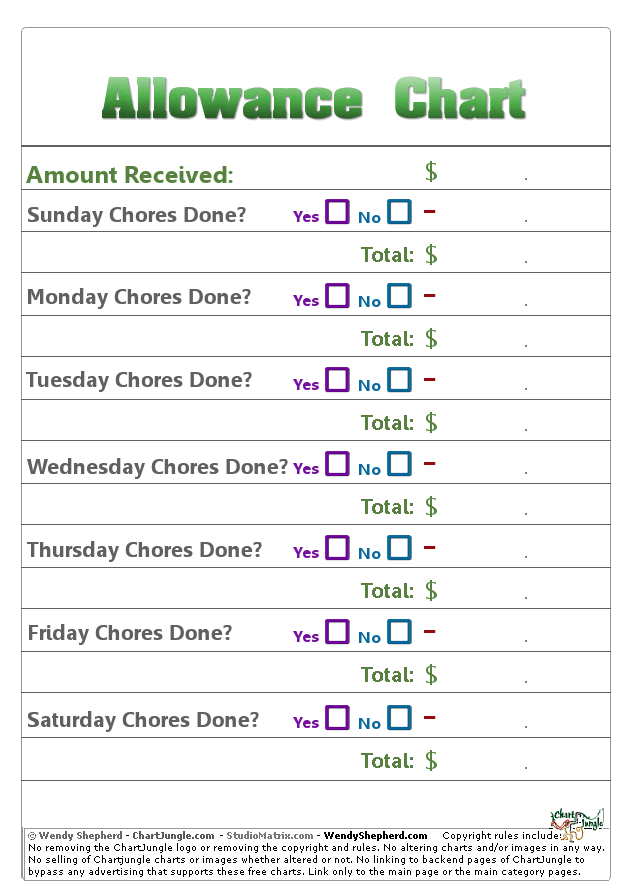Image resolution: width=631 pixels, height=885 pixels.
Task: Check the Sunday No checkbox
Action: pos(400,212)
